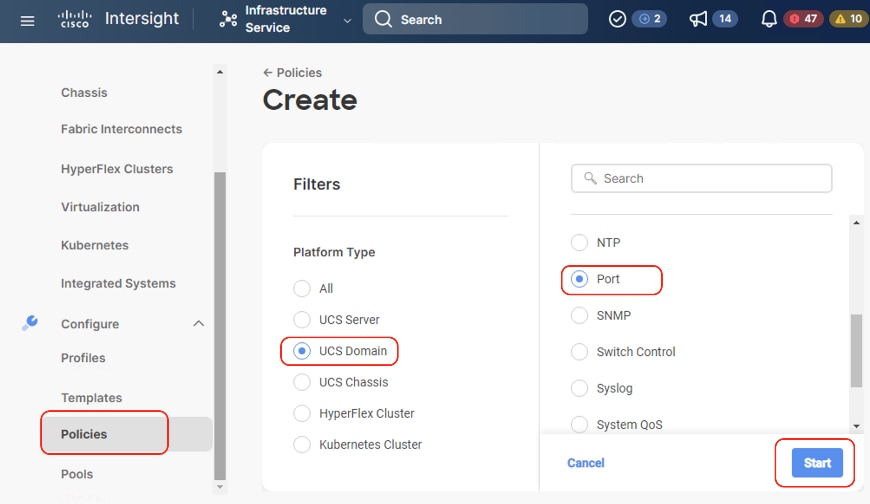Click the Infrastructure Service icon
870x504 pixels.
pyautogui.click(x=228, y=19)
